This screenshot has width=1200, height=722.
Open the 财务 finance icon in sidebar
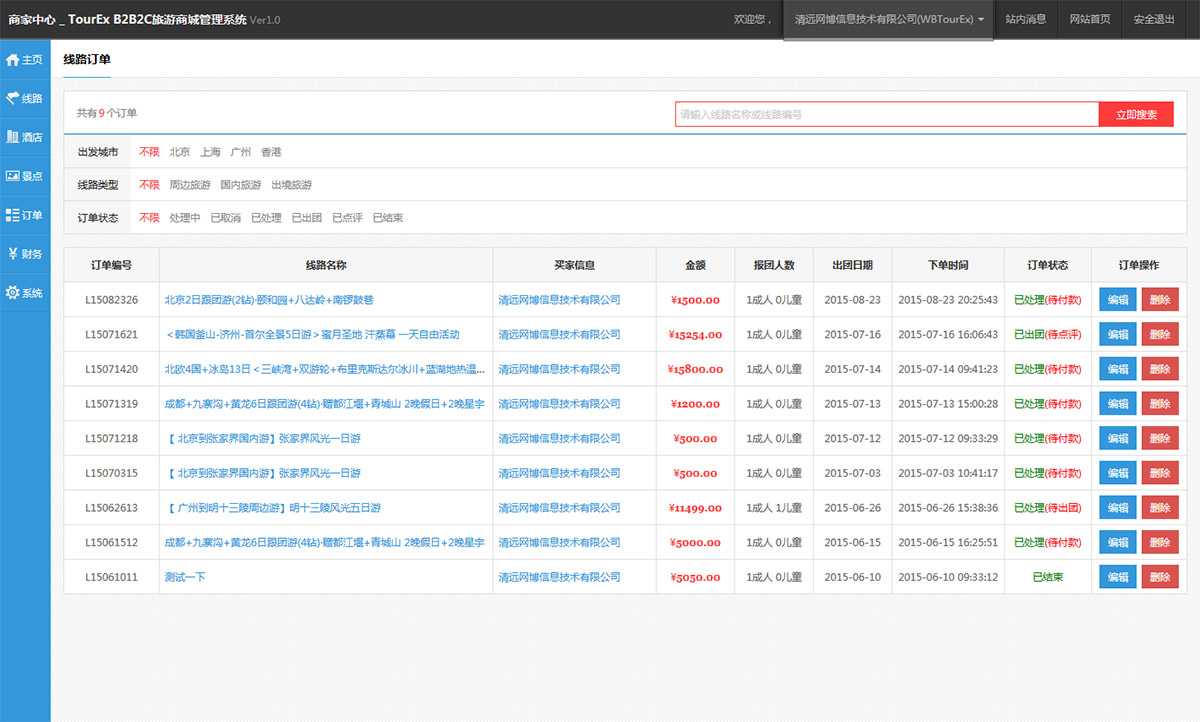tap(13, 254)
